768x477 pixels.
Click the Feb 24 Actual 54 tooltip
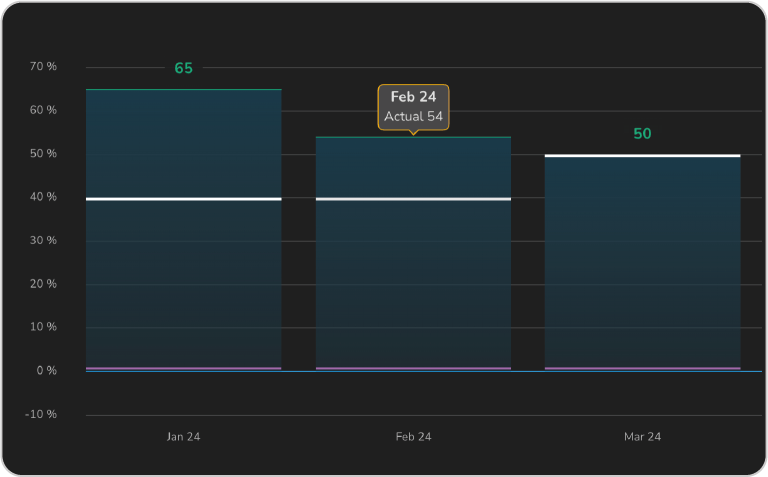413,106
